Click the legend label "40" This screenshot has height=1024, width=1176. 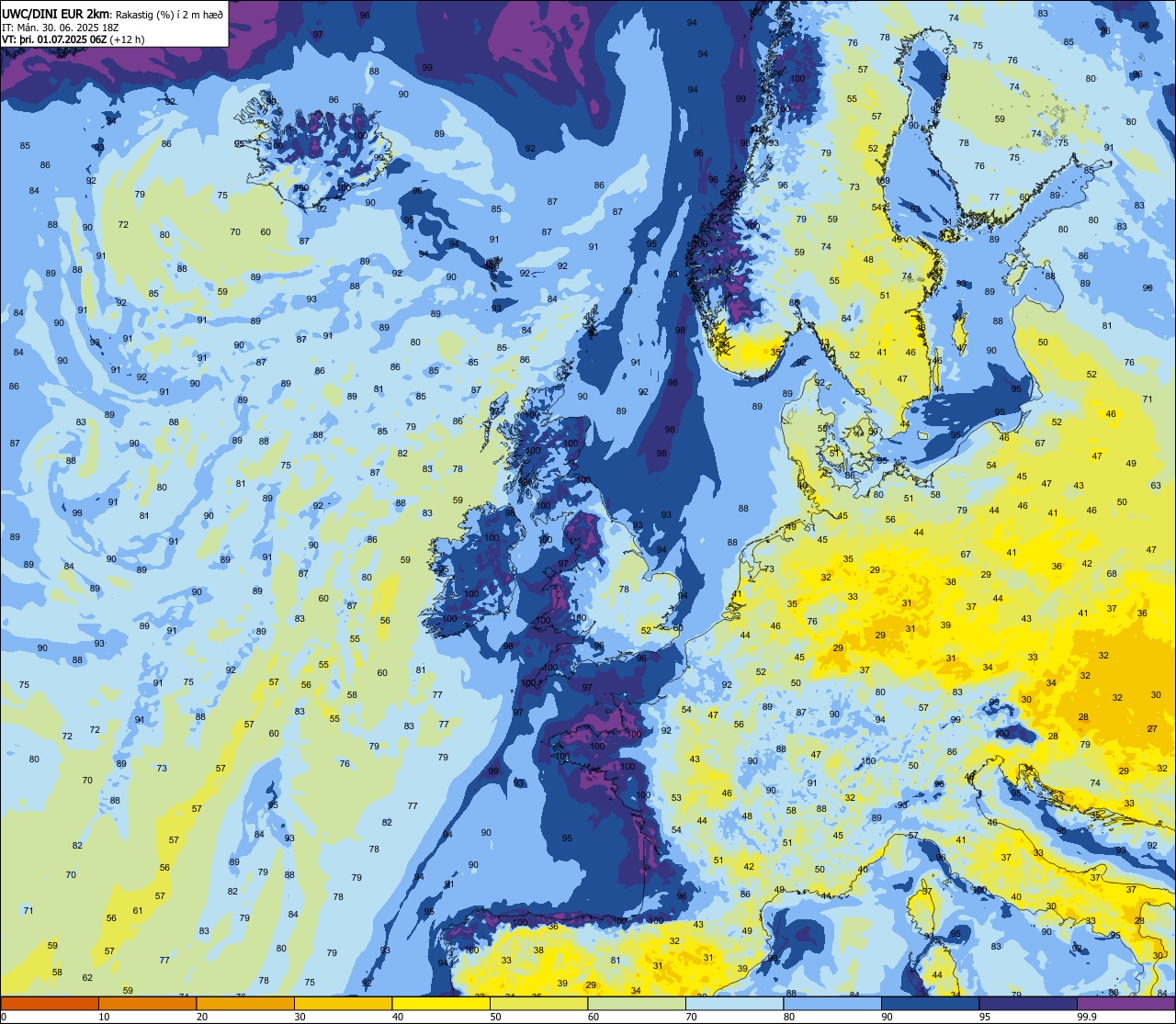pyautogui.click(x=398, y=1017)
